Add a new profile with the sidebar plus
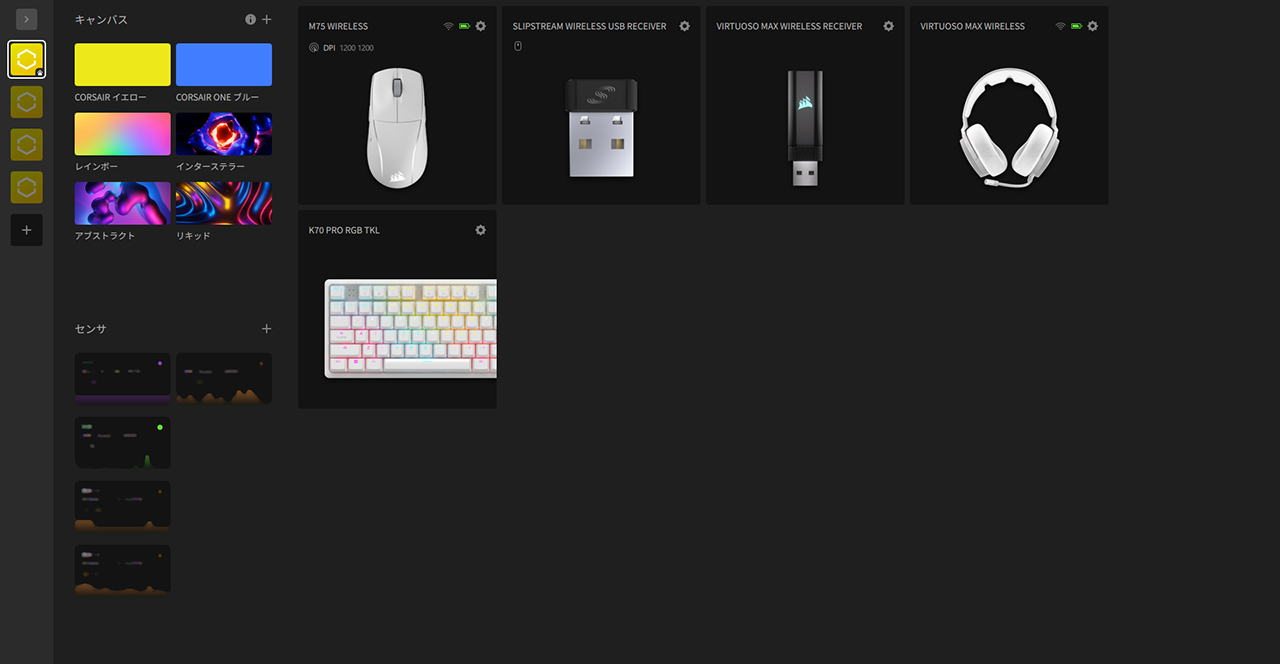 [27, 230]
